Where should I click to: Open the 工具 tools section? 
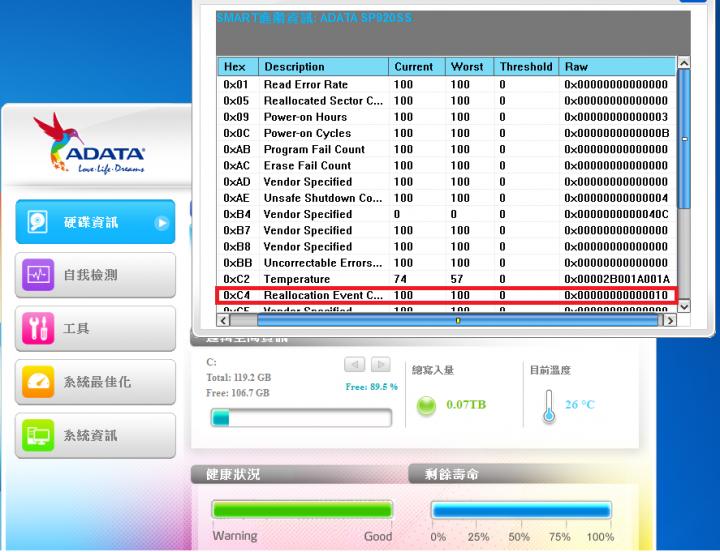(x=95, y=328)
